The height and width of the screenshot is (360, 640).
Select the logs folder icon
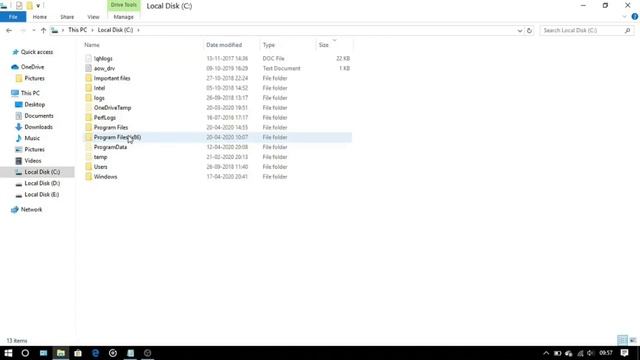(x=89, y=98)
